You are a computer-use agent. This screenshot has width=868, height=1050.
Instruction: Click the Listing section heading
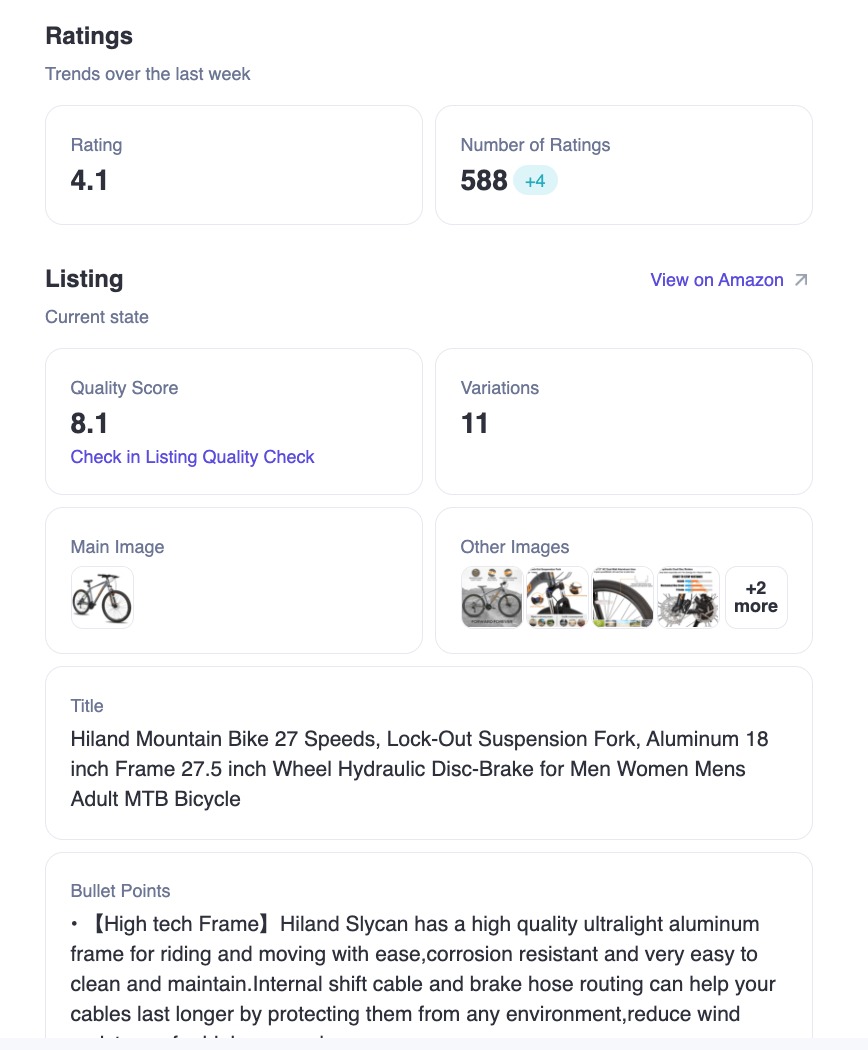click(84, 279)
